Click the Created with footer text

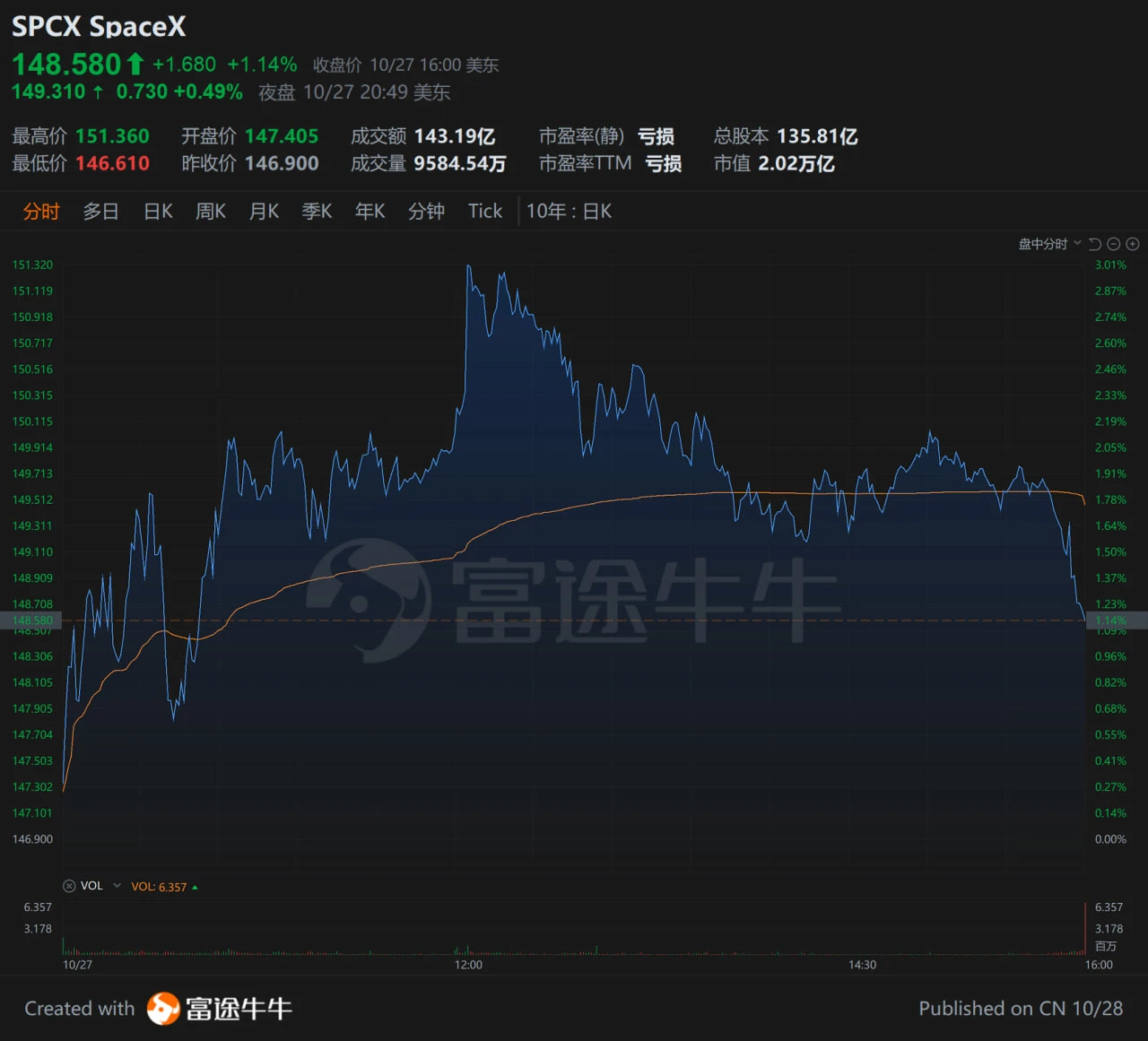[79, 1009]
